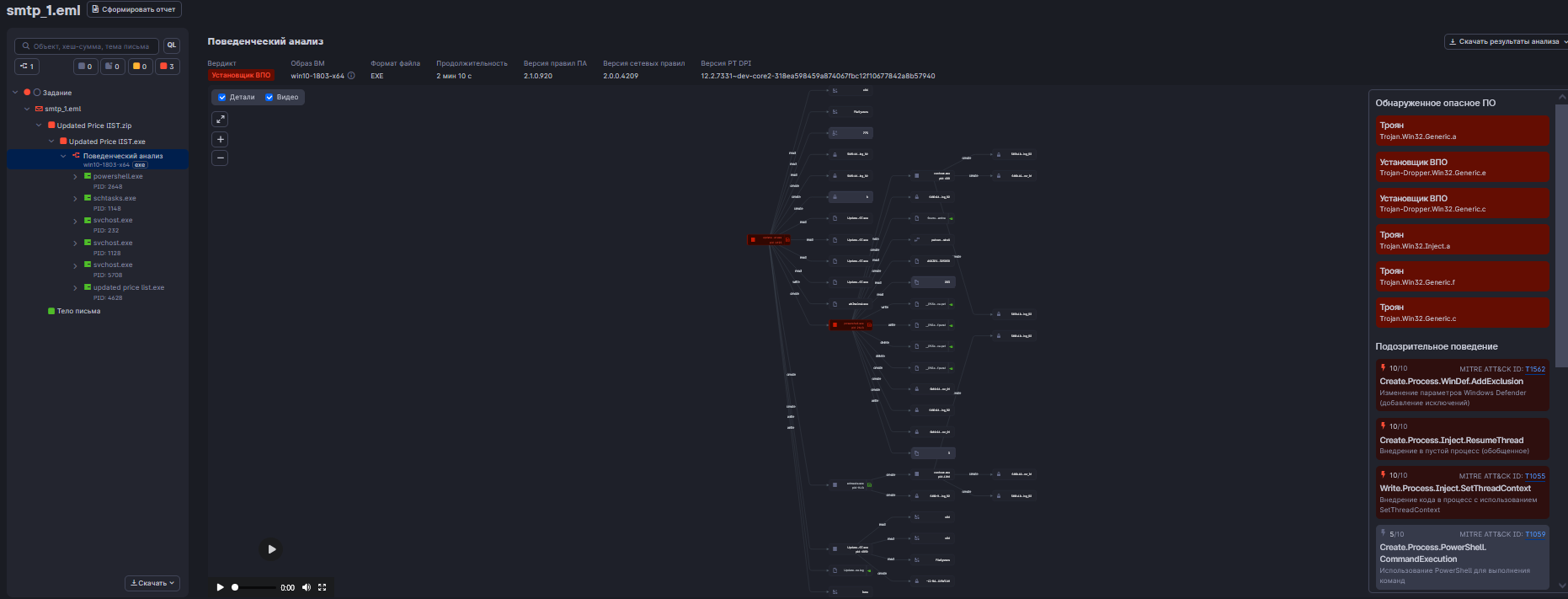Focus the object, hash, or subject search field

(x=87, y=46)
